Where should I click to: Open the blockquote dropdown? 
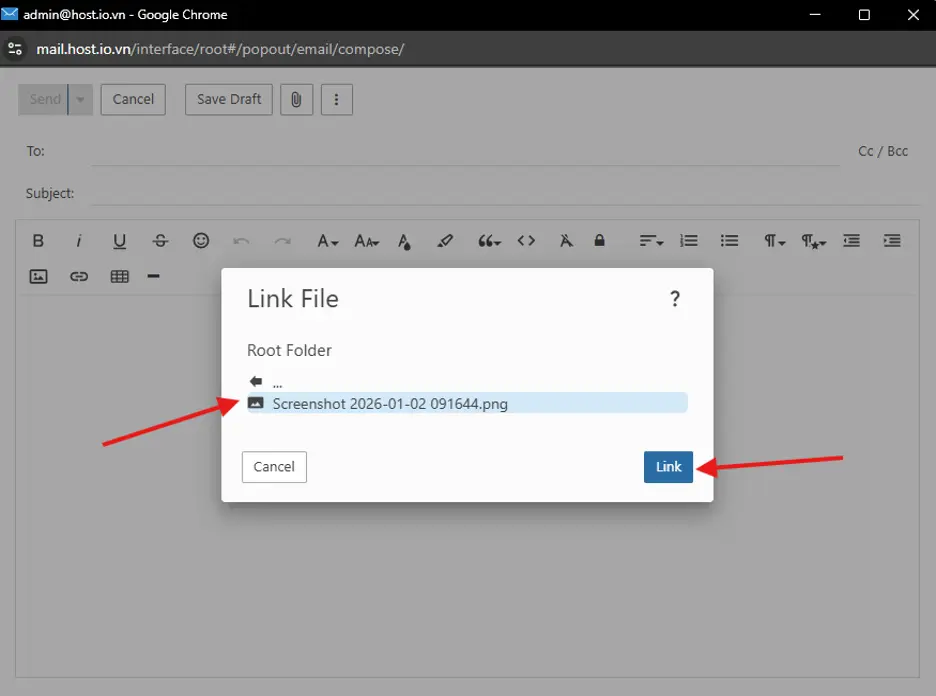489,241
